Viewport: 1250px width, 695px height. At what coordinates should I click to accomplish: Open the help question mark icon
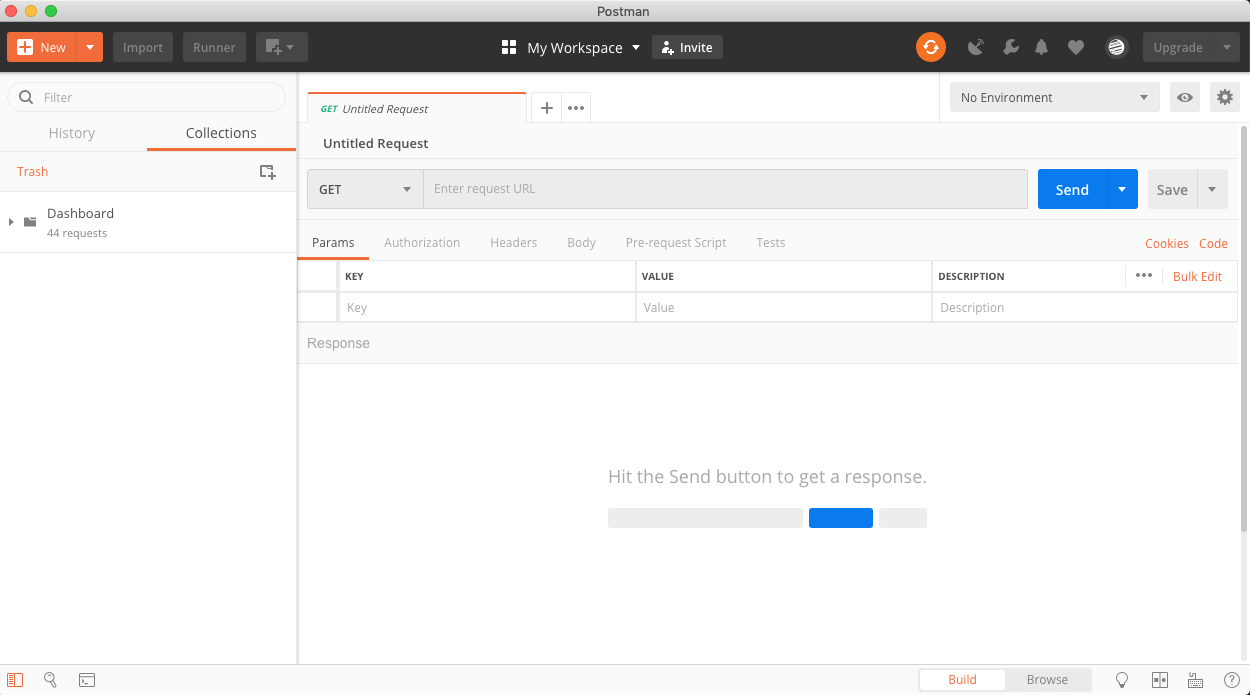pyautogui.click(x=1231, y=680)
